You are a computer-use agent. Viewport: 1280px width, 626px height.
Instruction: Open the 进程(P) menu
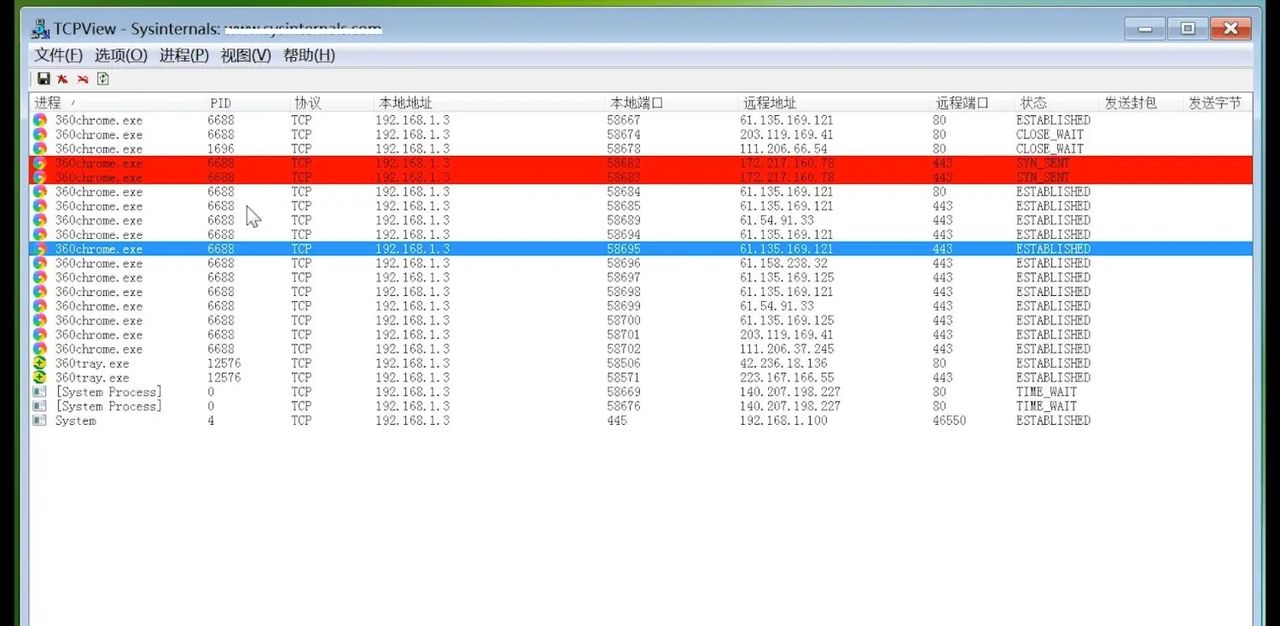[184, 55]
